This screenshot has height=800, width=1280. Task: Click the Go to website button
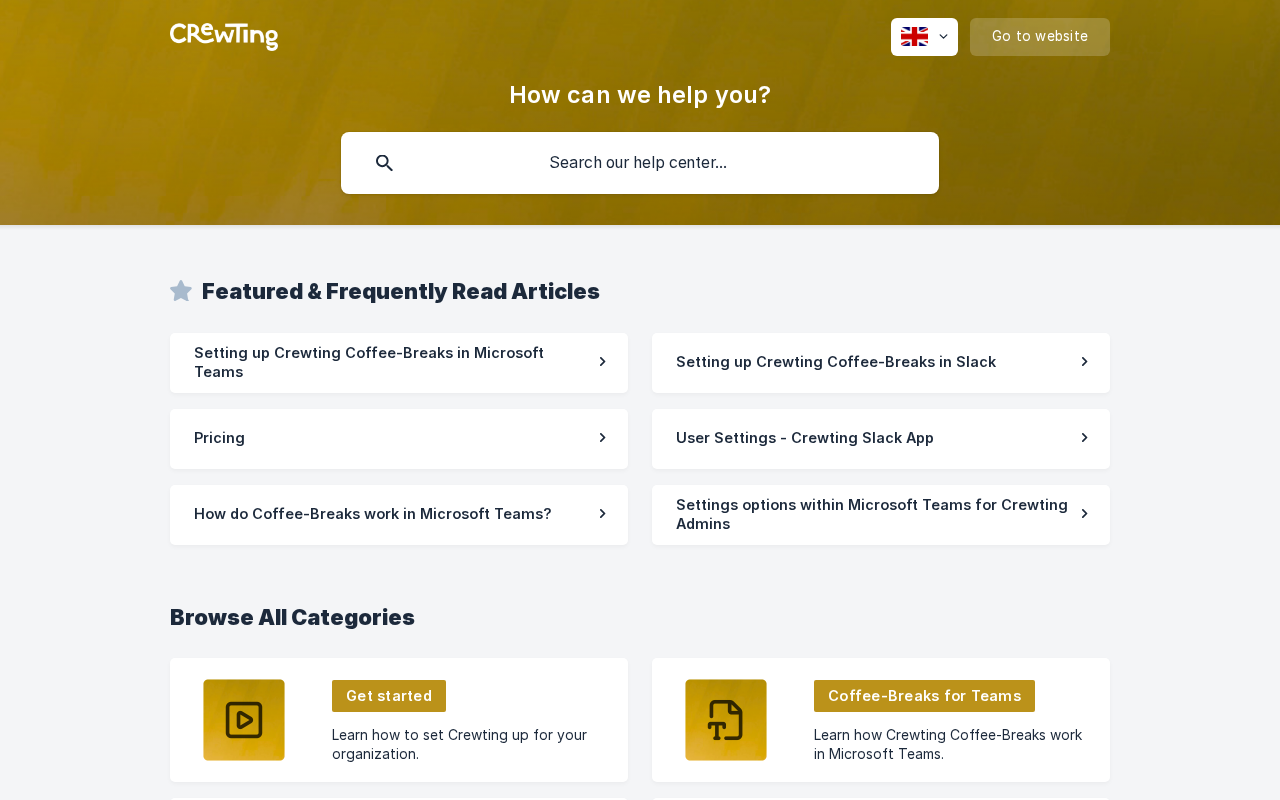(1040, 37)
